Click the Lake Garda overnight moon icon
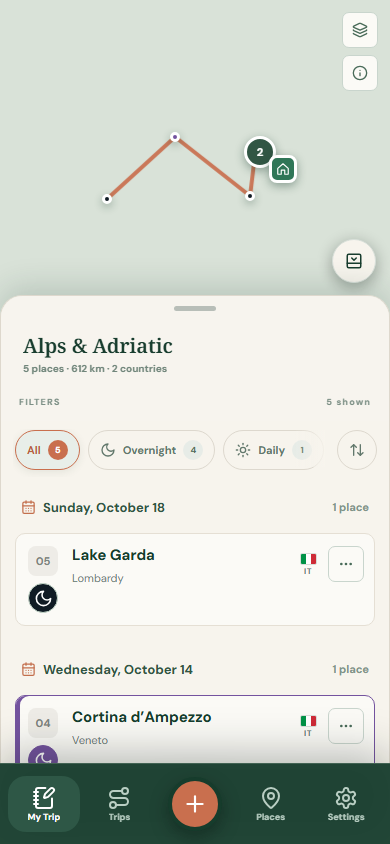The height and width of the screenshot is (844, 390). click(x=43, y=598)
